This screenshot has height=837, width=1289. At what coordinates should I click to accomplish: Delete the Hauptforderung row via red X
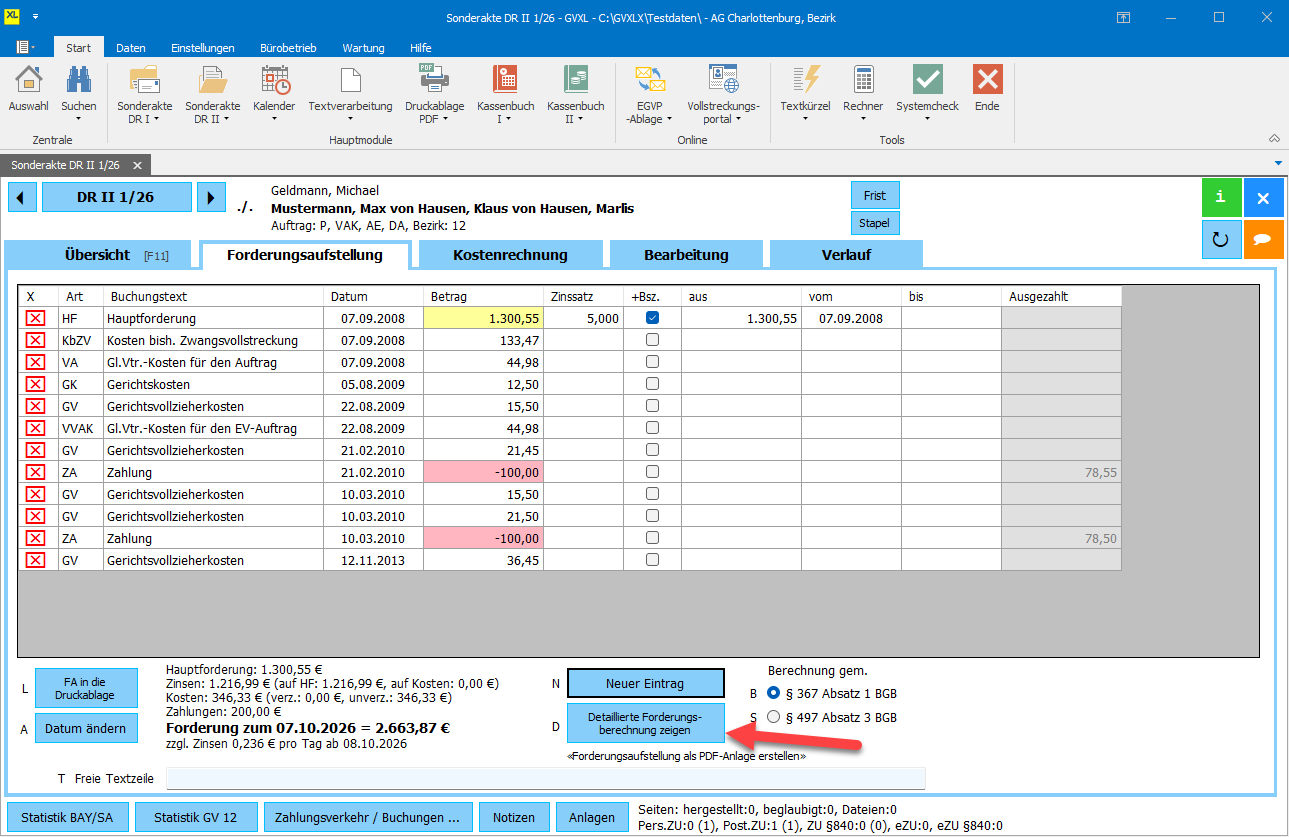click(x=35, y=318)
